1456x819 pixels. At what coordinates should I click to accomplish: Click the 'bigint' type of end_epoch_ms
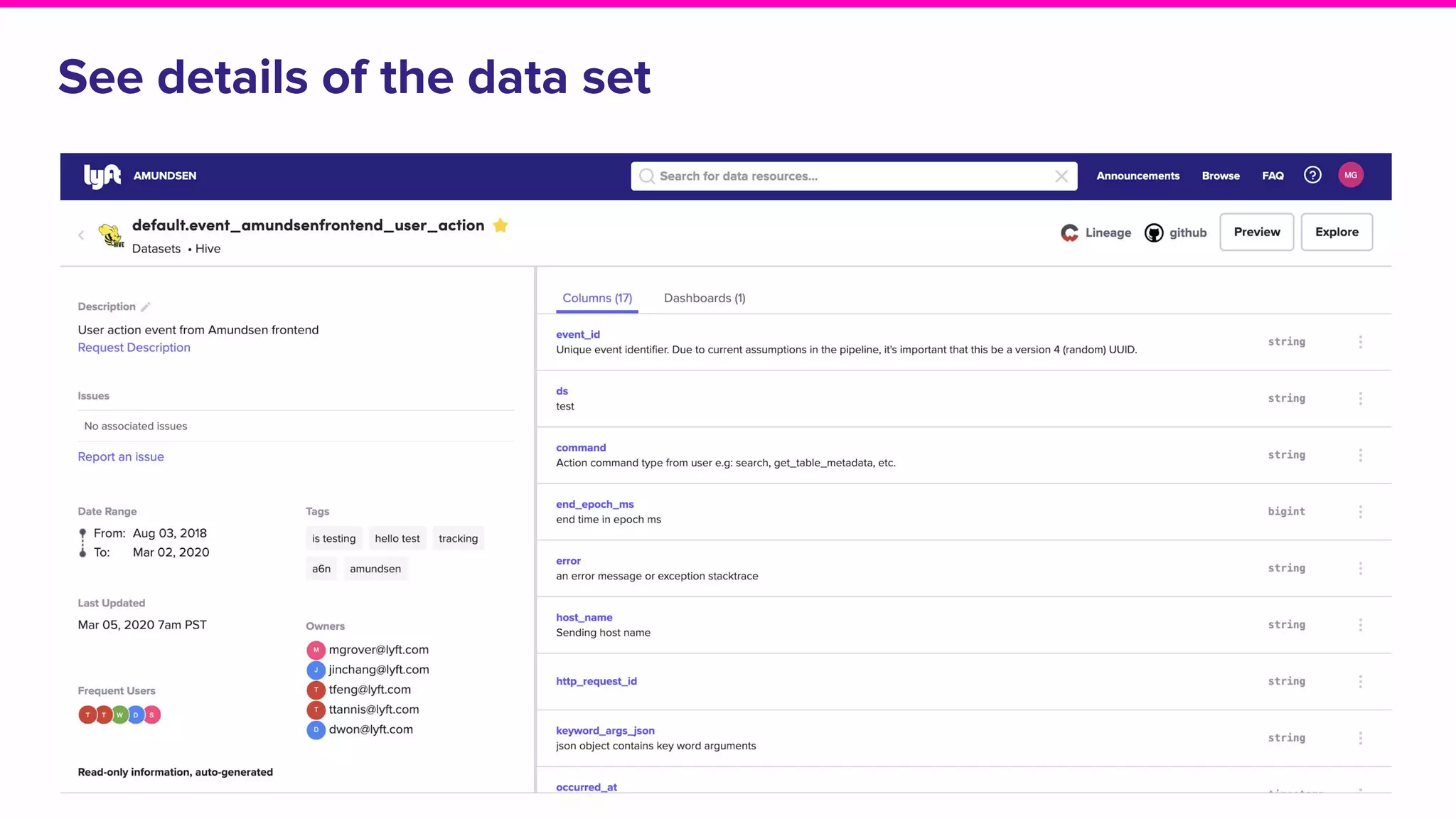click(1286, 511)
